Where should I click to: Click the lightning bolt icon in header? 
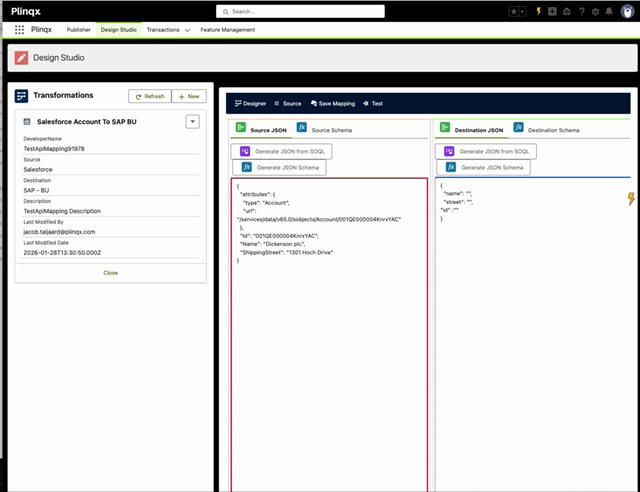[538, 11]
